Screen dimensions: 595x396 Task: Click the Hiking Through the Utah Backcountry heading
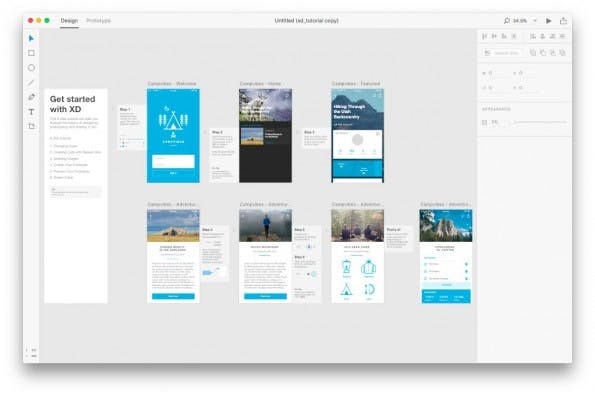(x=349, y=112)
